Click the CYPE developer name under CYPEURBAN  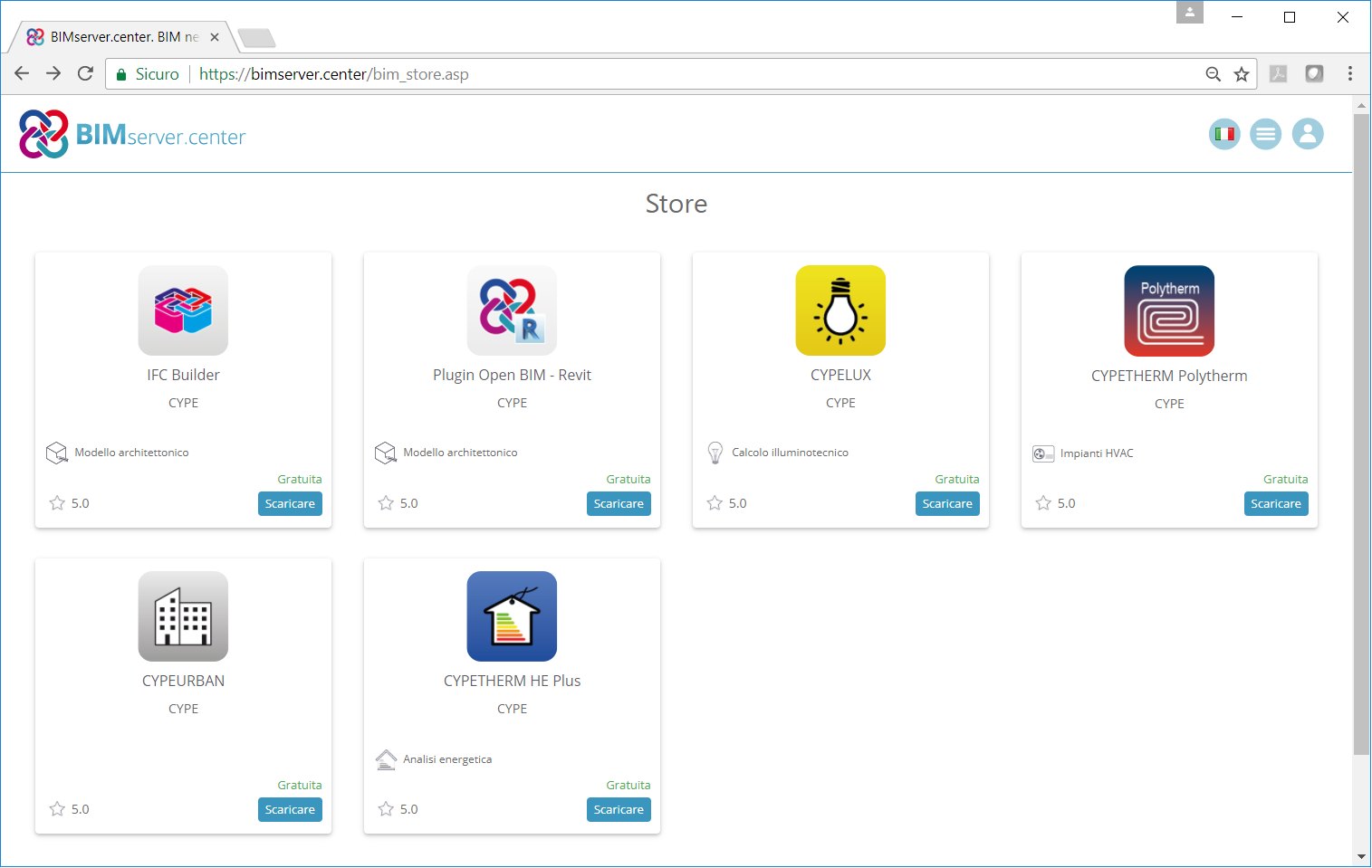coord(183,709)
